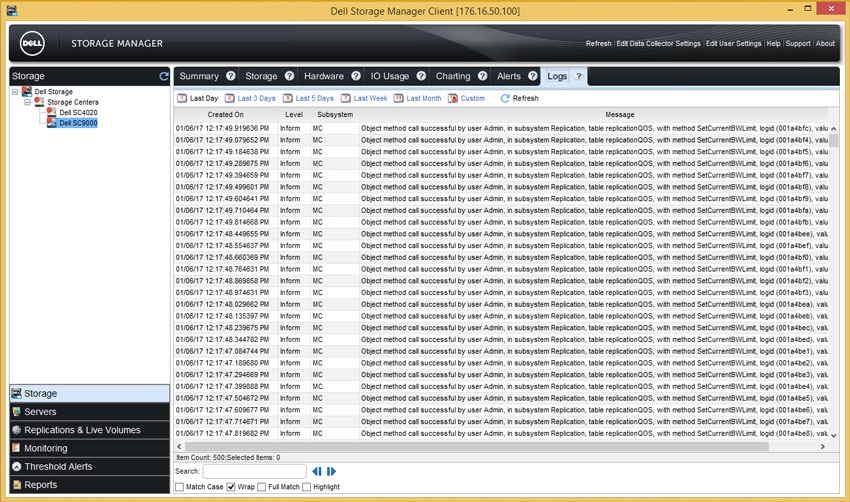The image size is (850, 502).
Task: Click the vertical scrollbar up arrow of logs
Action: coord(834,128)
